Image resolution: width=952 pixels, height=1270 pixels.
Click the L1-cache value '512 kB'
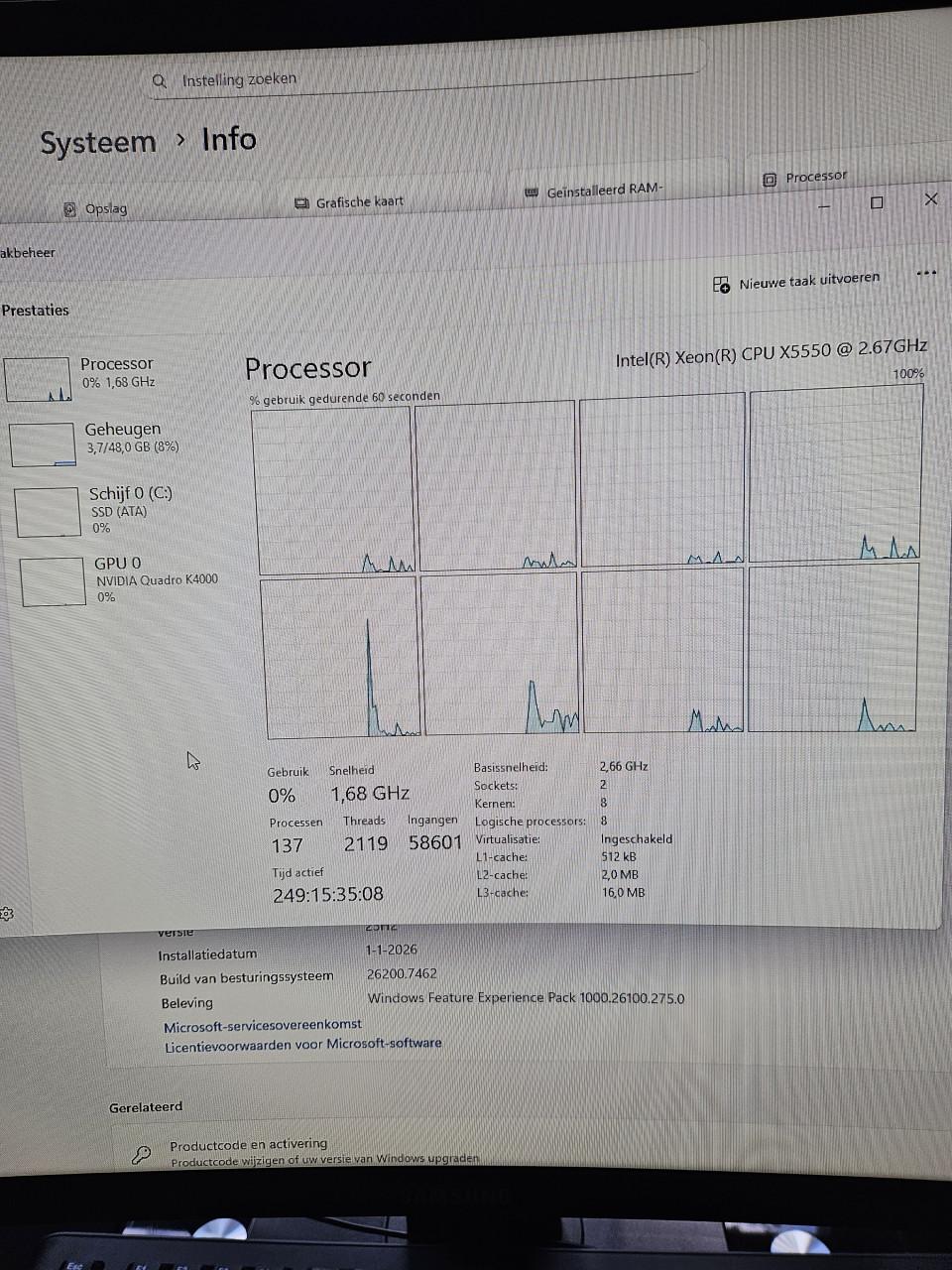point(619,856)
